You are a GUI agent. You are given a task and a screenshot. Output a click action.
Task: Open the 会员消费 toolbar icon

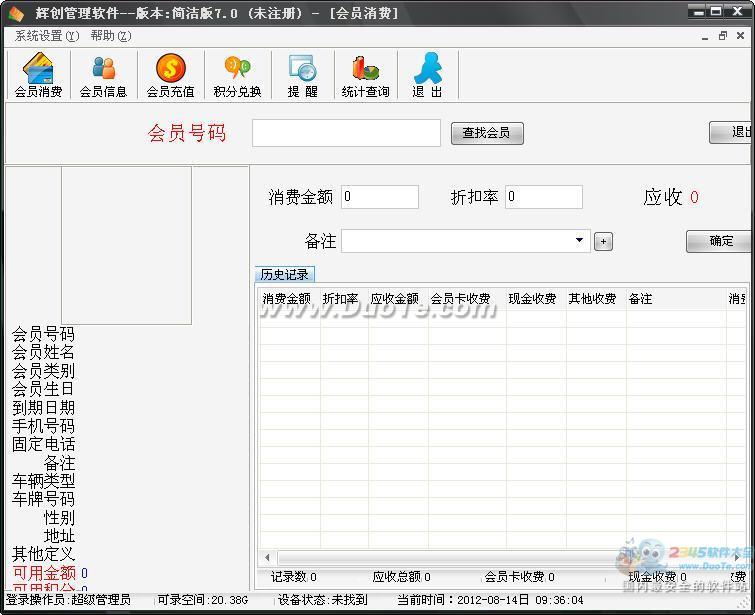(38, 75)
